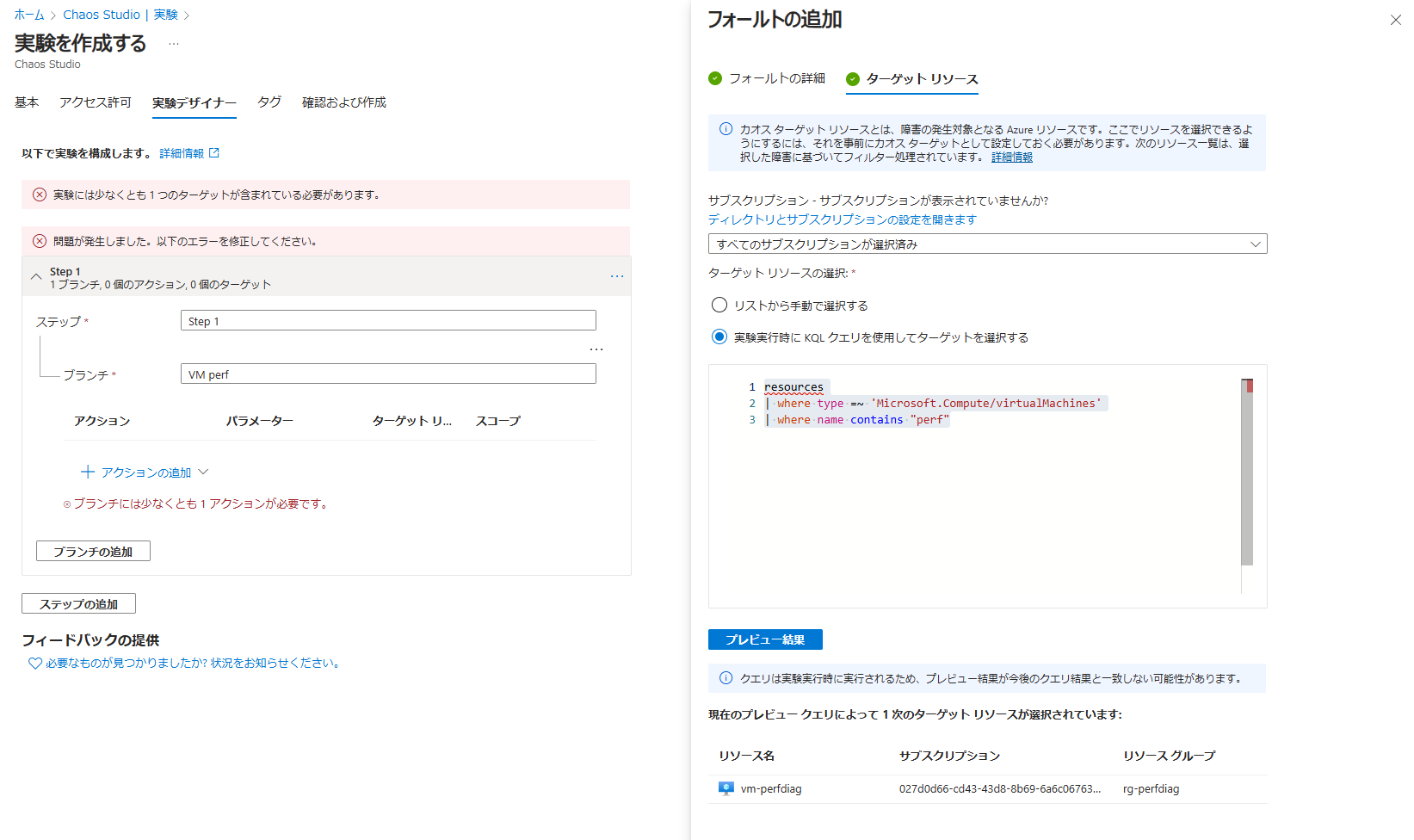Click the プレビュー結果 button
1414x840 pixels.
point(765,639)
